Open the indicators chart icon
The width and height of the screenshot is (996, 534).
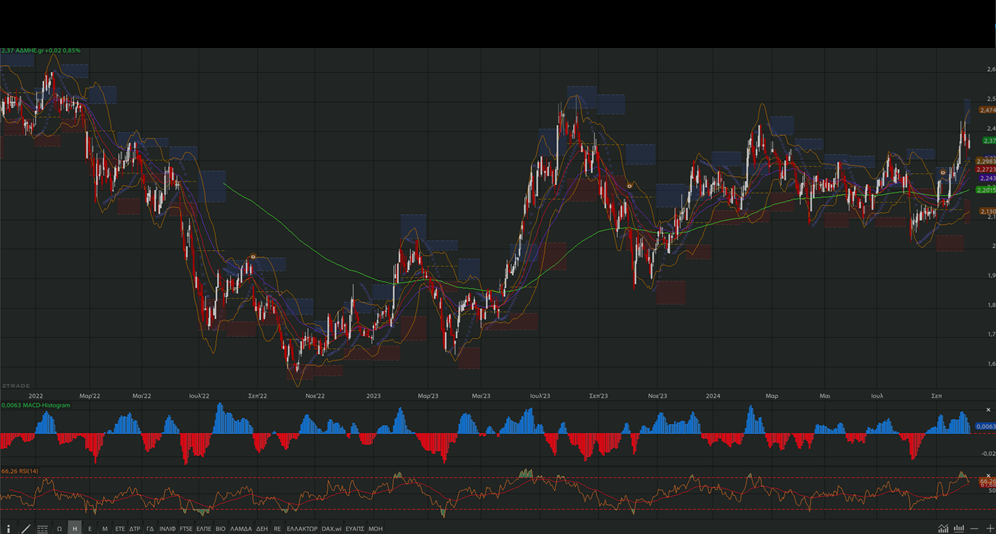tap(943, 528)
